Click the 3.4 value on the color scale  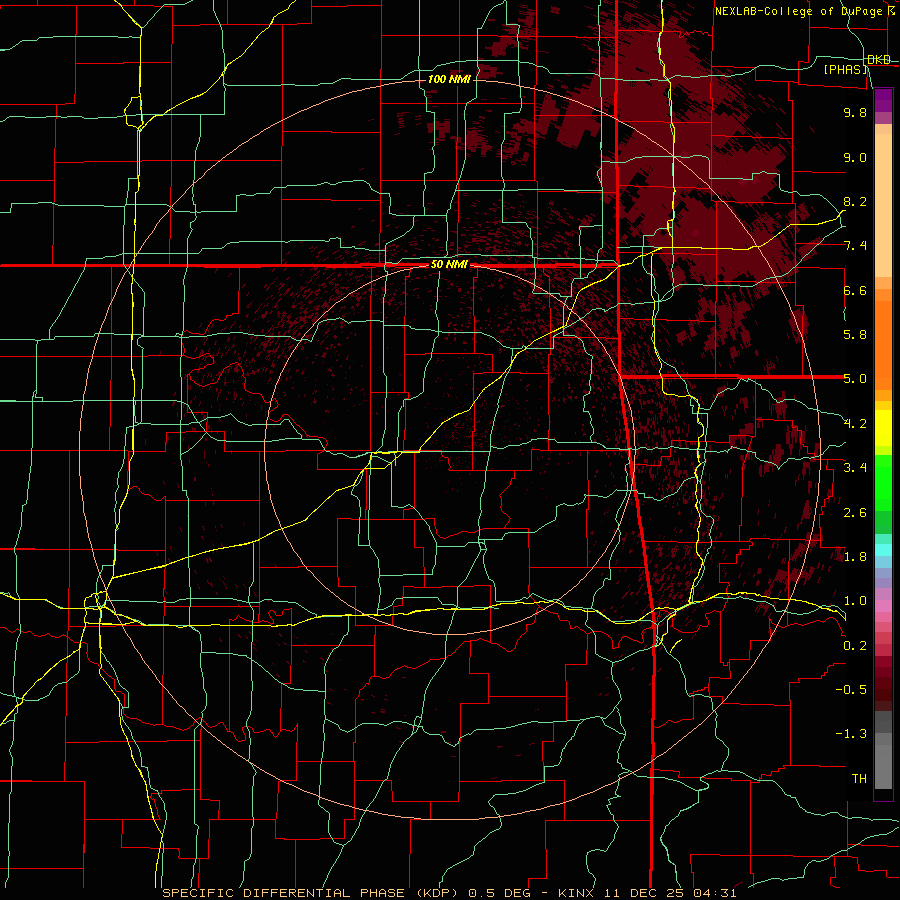pyautogui.click(x=855, y=468)
